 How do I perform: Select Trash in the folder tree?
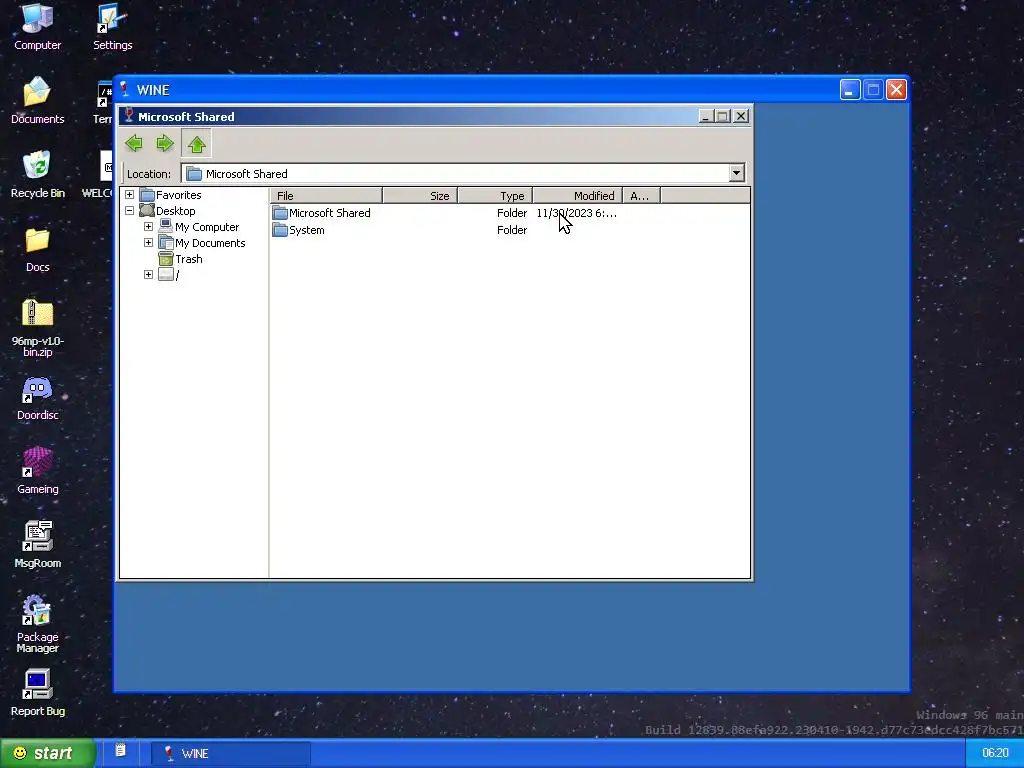point(188,259)
